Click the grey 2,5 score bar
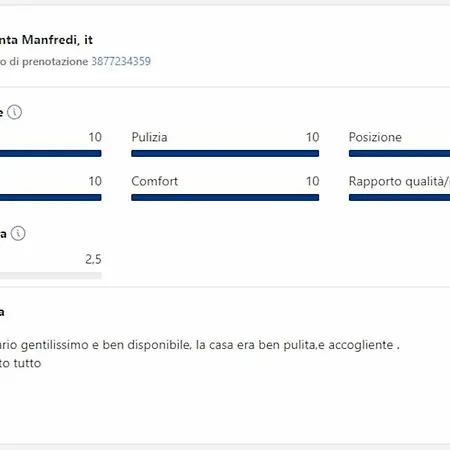Image resolution: width=450 pixels, height=450 pixels. point(51,275)
